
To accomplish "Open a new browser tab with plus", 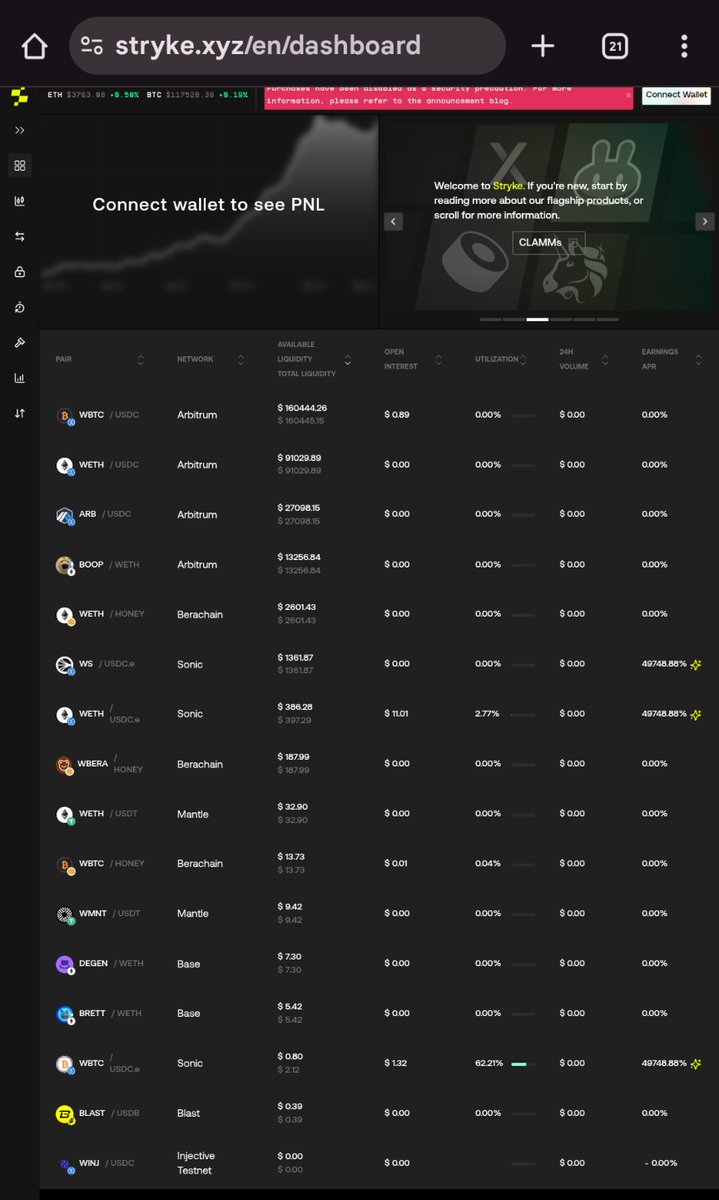I will 542,45.
